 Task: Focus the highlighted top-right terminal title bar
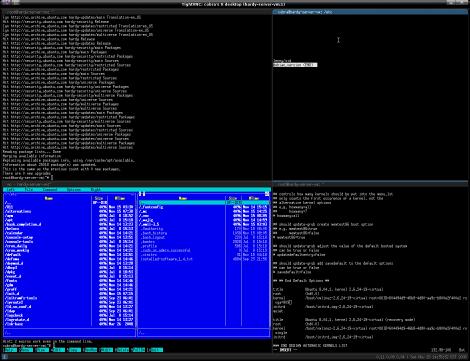(x=370, y=12)
